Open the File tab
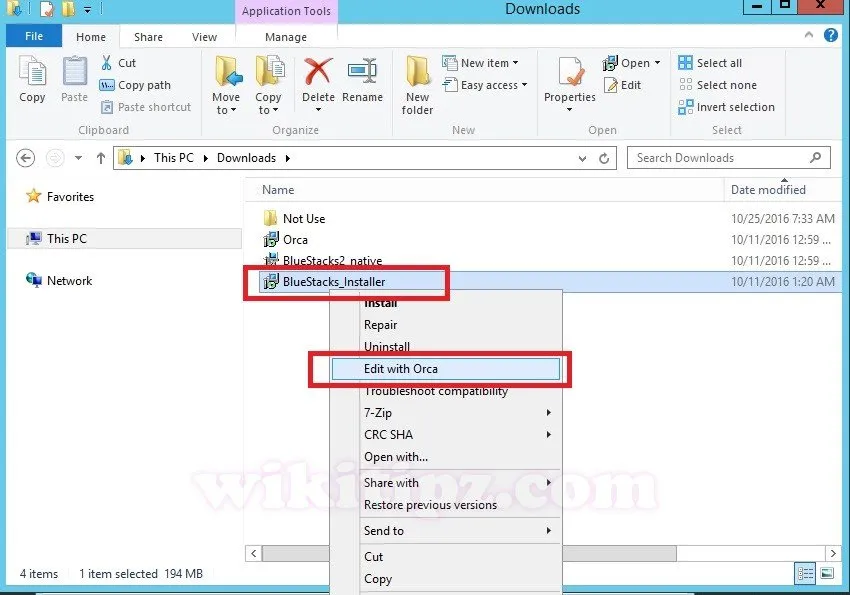850x595 pixels. 34,36
